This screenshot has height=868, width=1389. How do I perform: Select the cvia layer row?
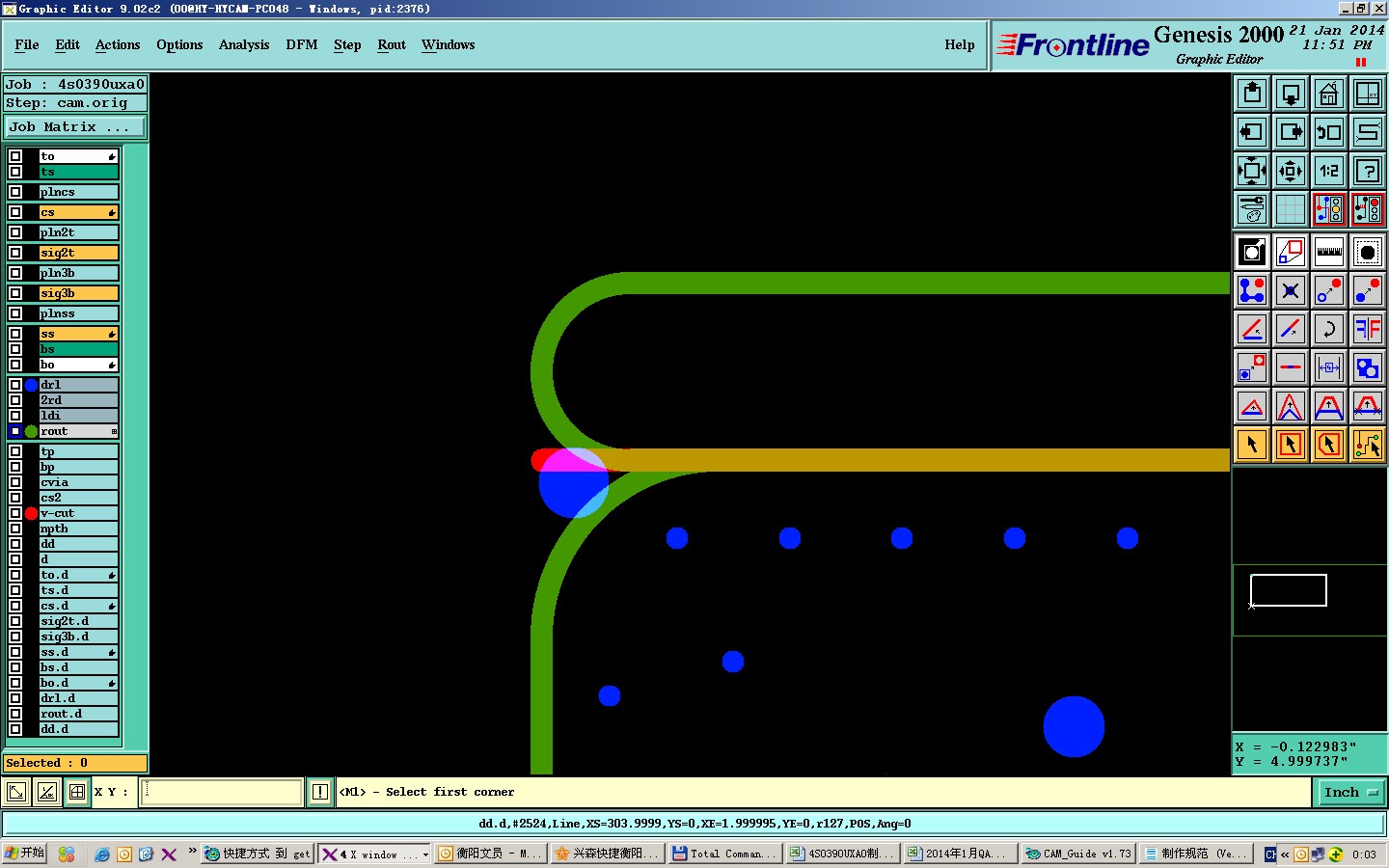coord(78,482)
